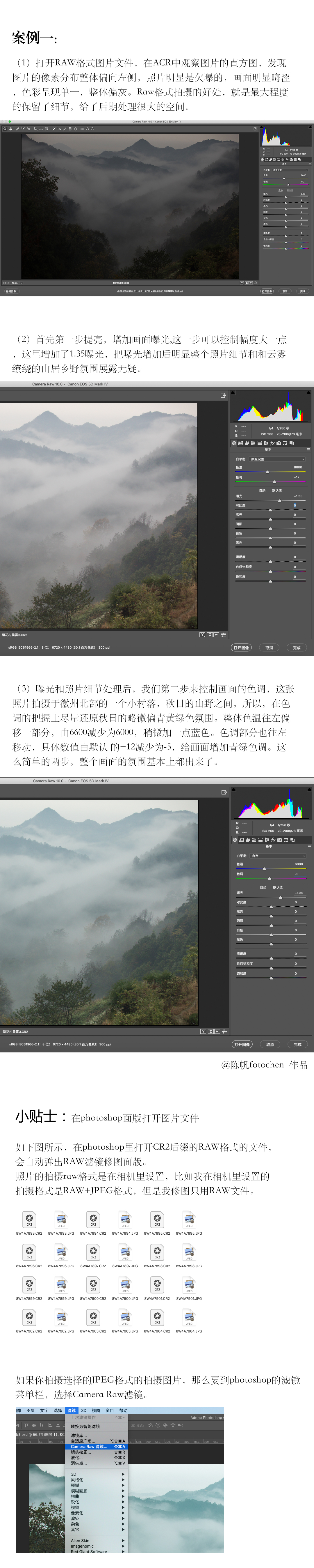
Task: Open Camera Calibration panel in the 色温 6600 window
Action: click(279, 443)
